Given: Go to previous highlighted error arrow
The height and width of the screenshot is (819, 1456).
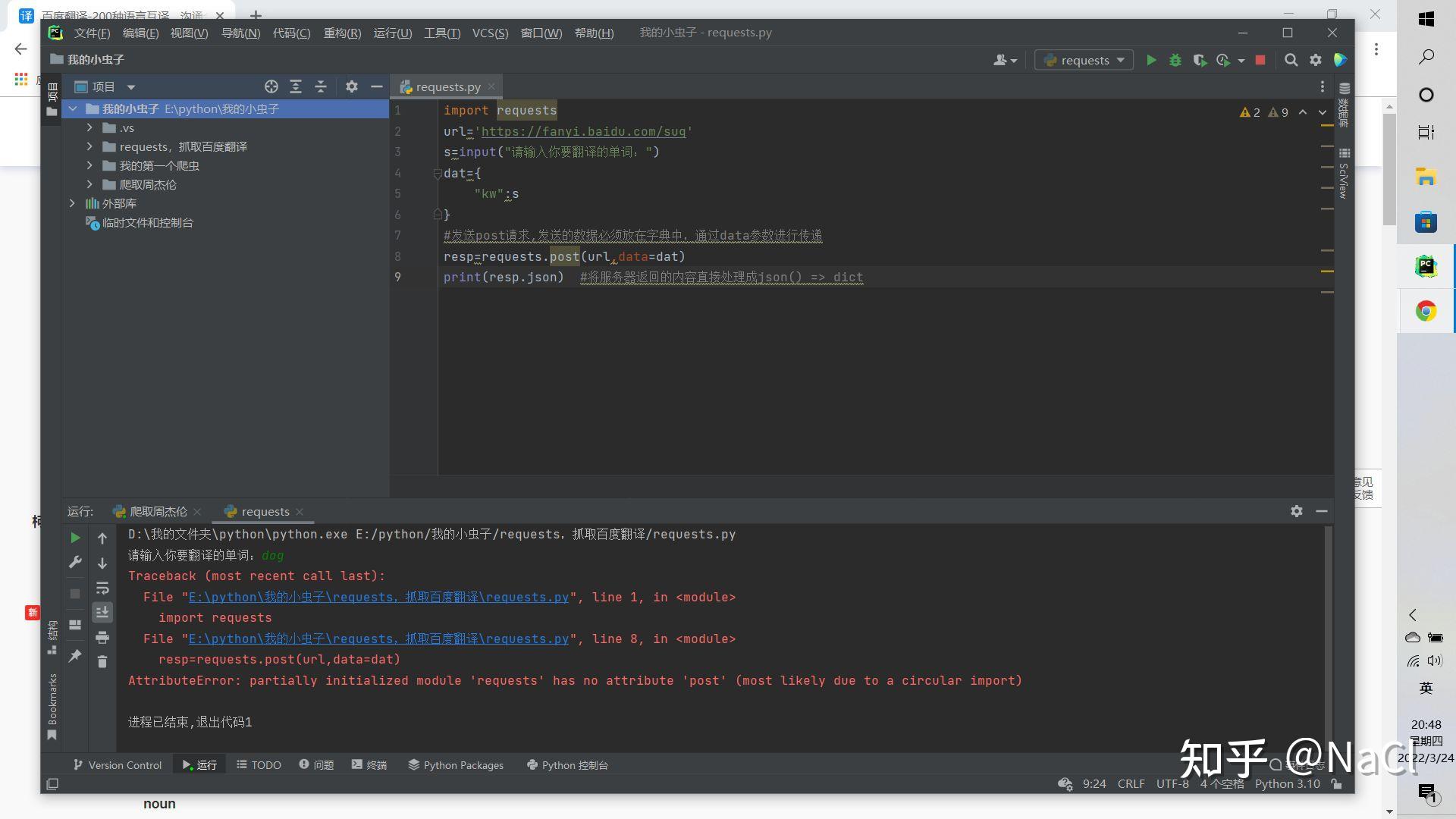Looking at the screenshot, I should [1303, 112].
